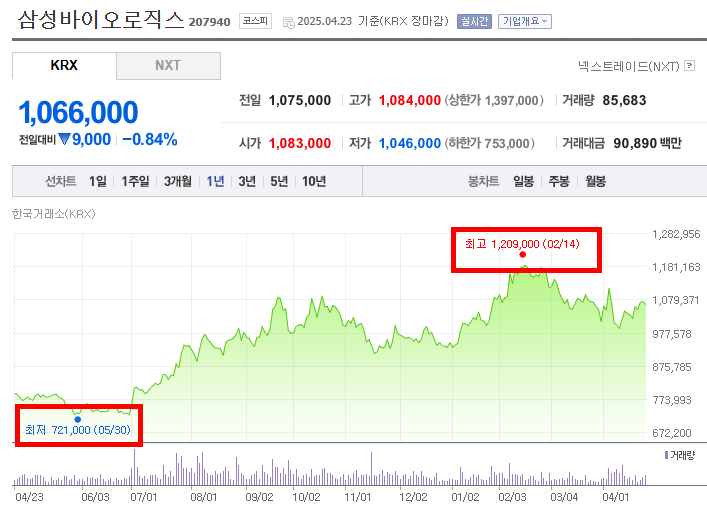Screen dimensions: 707x518
Task: Open the 기업개요 dropdown
Action: 524,21
